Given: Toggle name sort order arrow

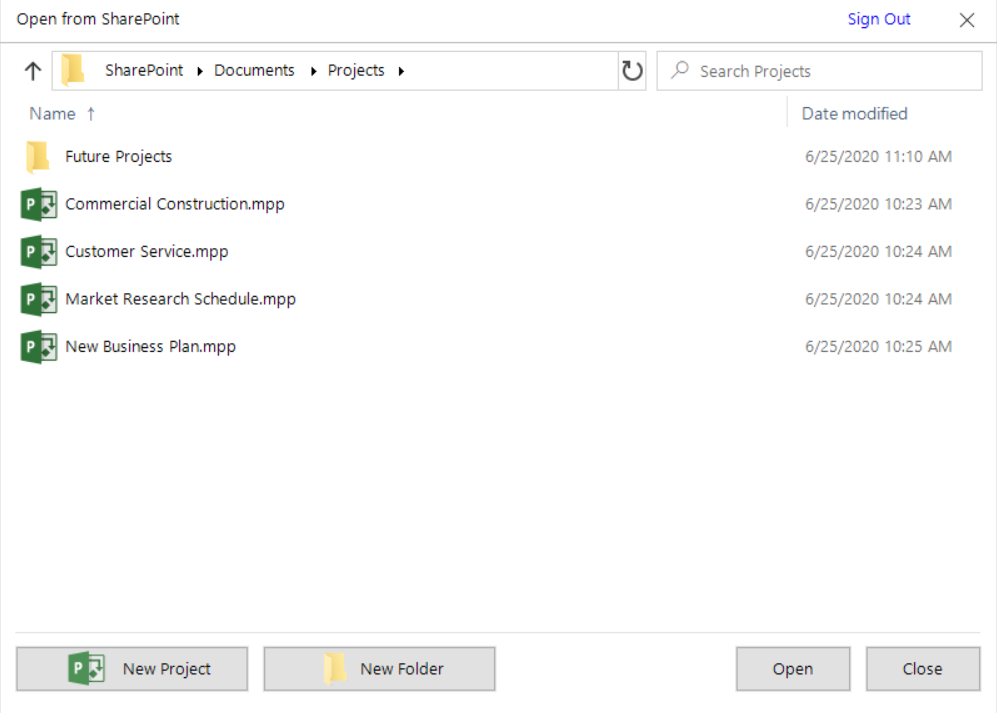Looking at the screenshot, I should click(x=91, y=114).
